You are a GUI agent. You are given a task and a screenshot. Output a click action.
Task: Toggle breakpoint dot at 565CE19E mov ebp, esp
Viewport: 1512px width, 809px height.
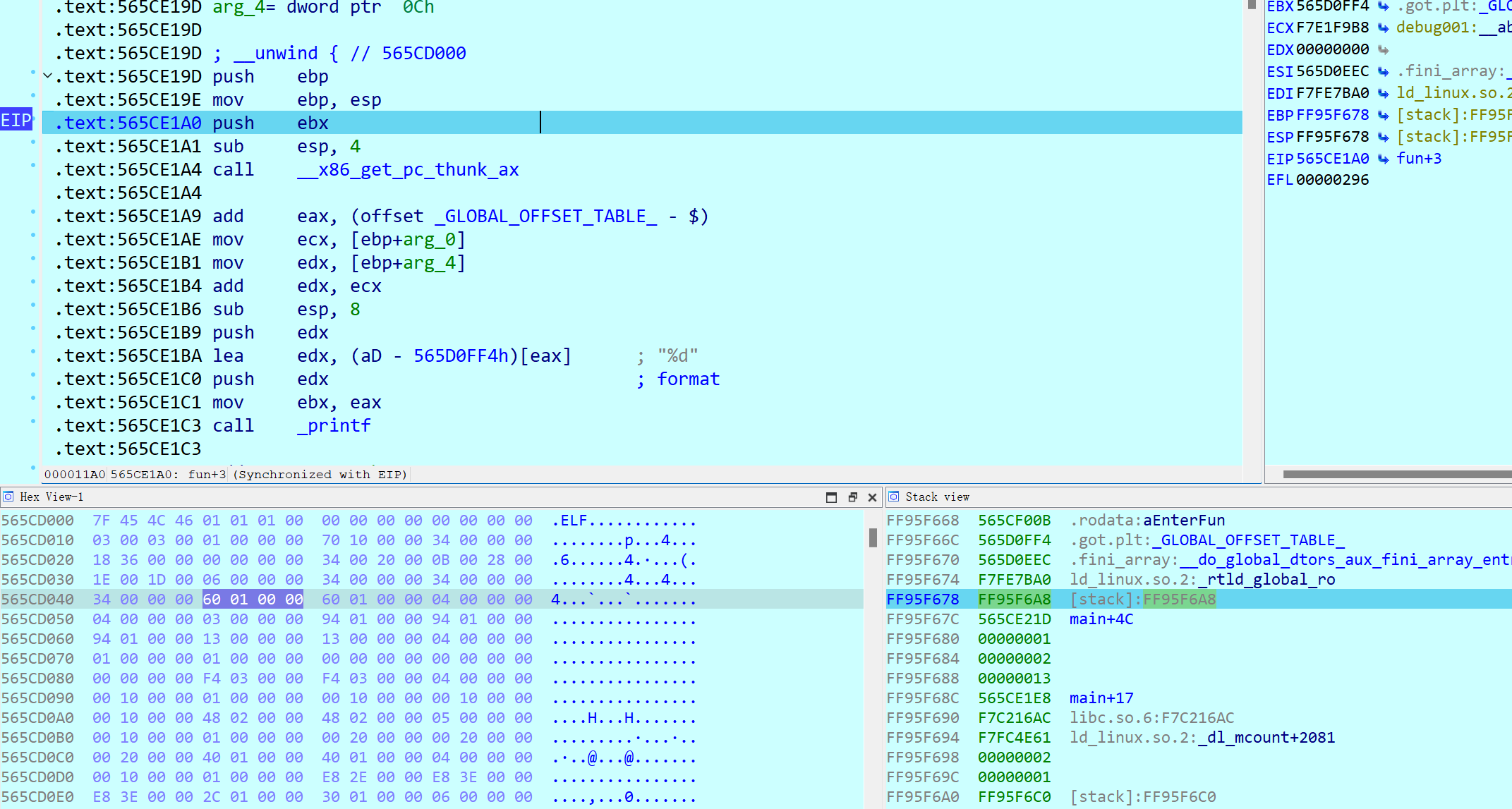point(33,96)
